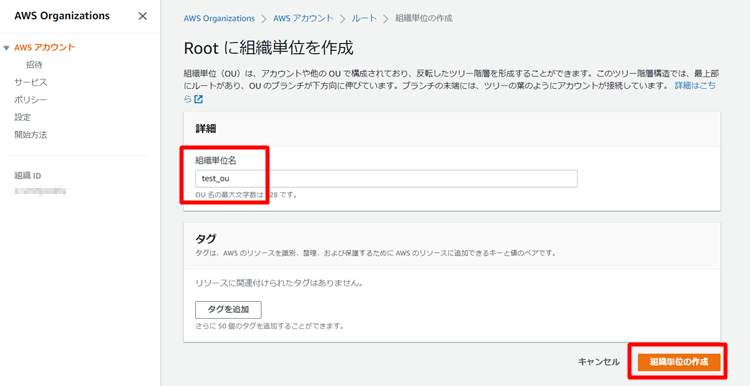Click heading Root に組織単位を作成
The width and height of the screenshot is (750, 386).
click(268, 48)
